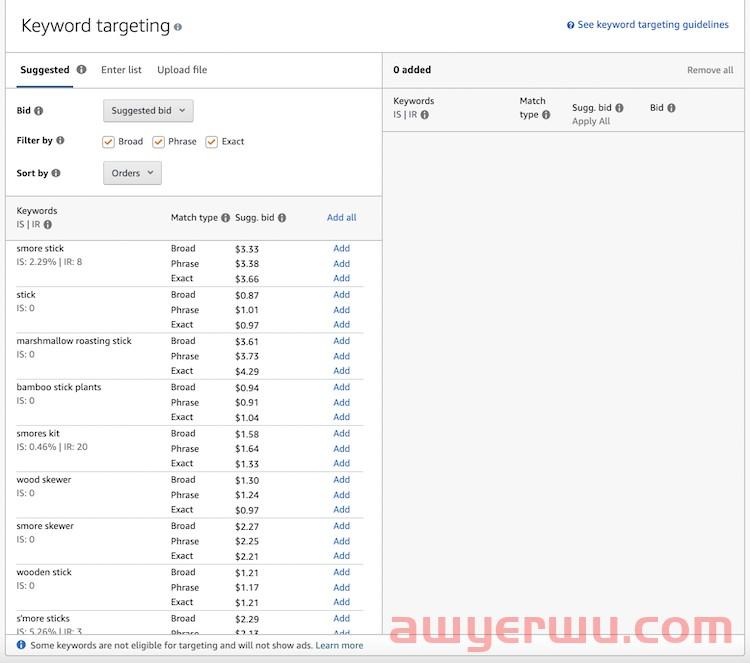750x663 pixels.
Task: Click Match type info icon in added panel
Action: click(546, 115)
